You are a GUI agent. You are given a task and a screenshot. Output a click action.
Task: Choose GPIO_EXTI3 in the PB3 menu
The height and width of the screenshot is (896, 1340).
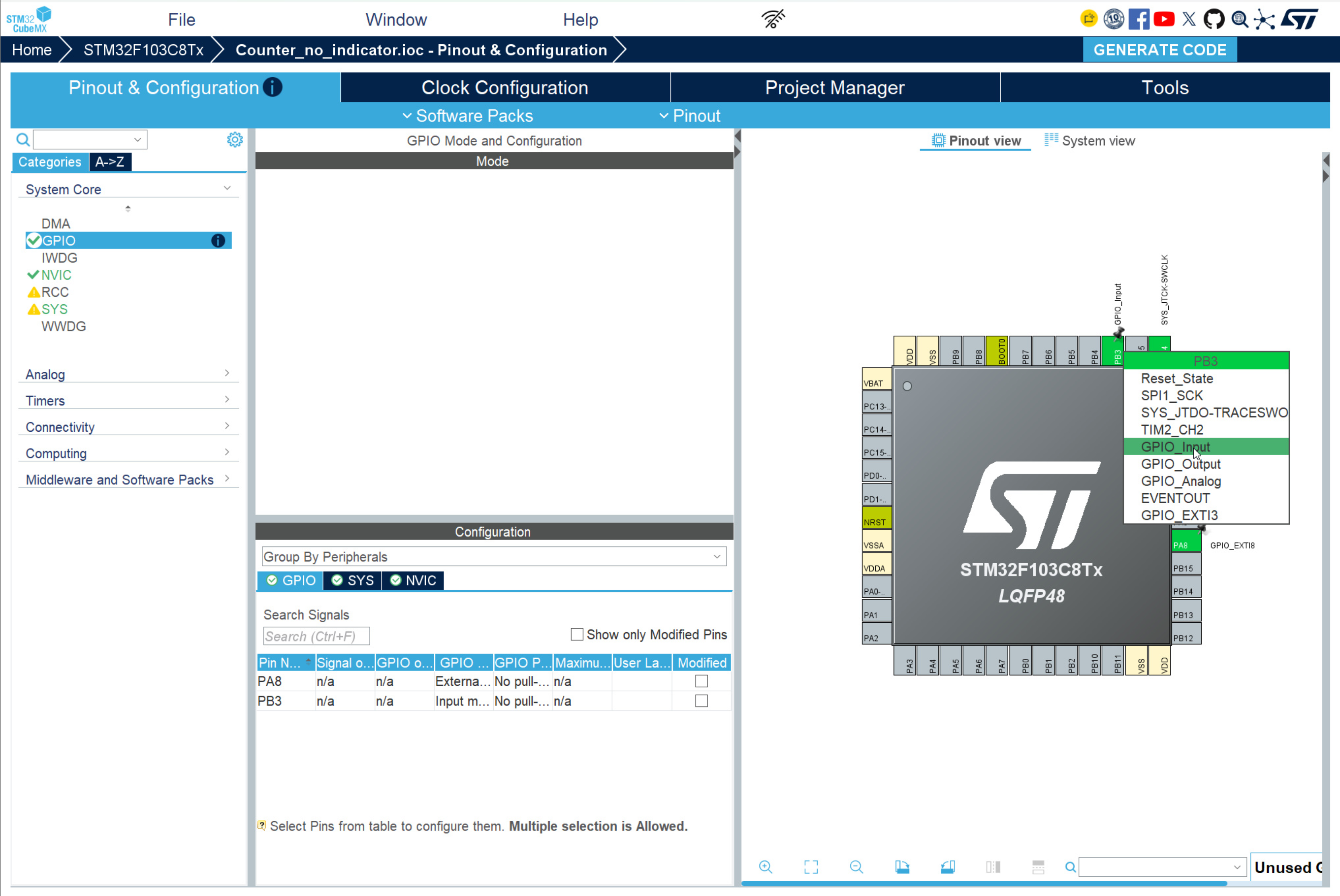click(1206, 515)
